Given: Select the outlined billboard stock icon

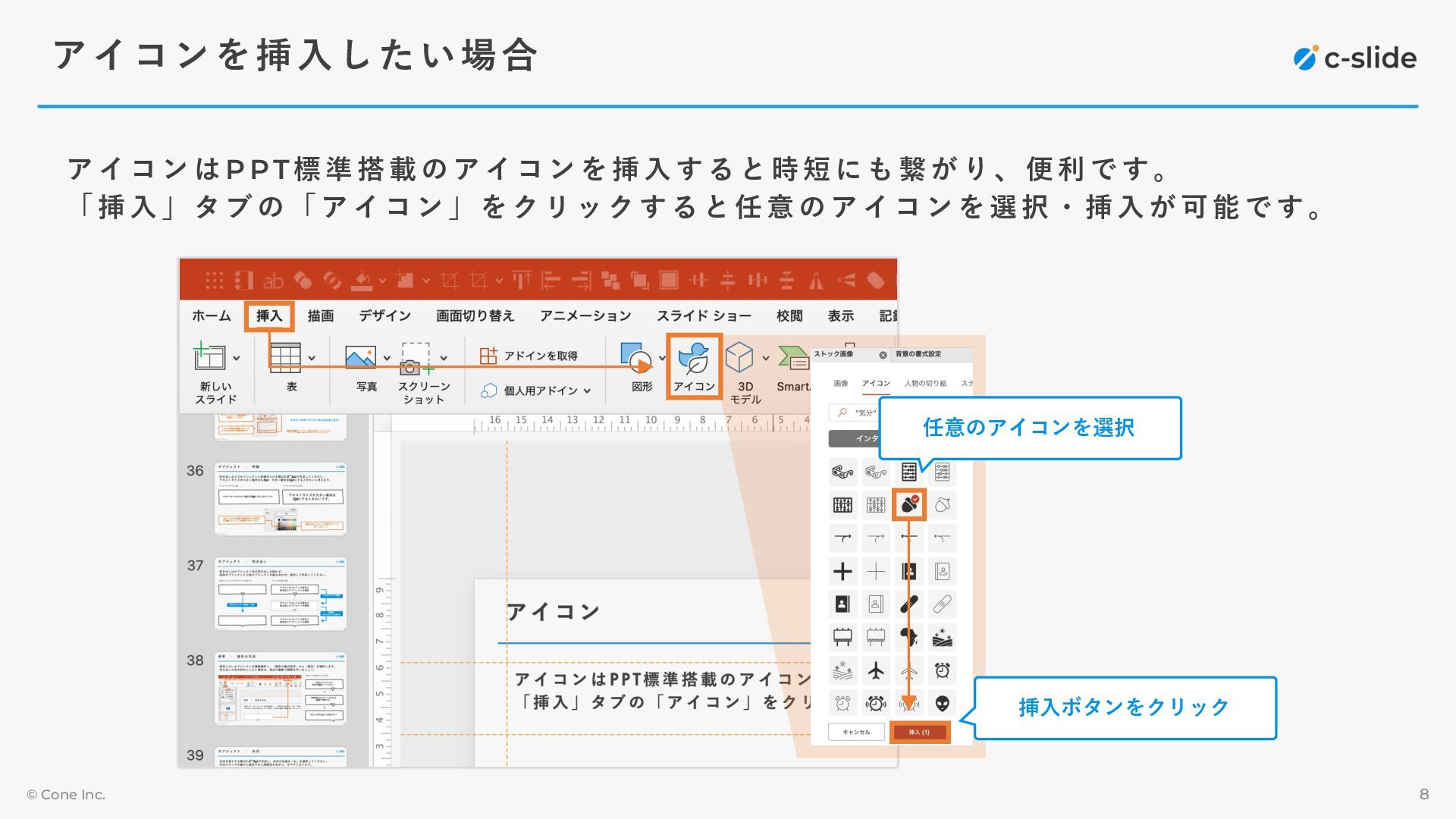Looking at the screenshot, I should point(876,637).
